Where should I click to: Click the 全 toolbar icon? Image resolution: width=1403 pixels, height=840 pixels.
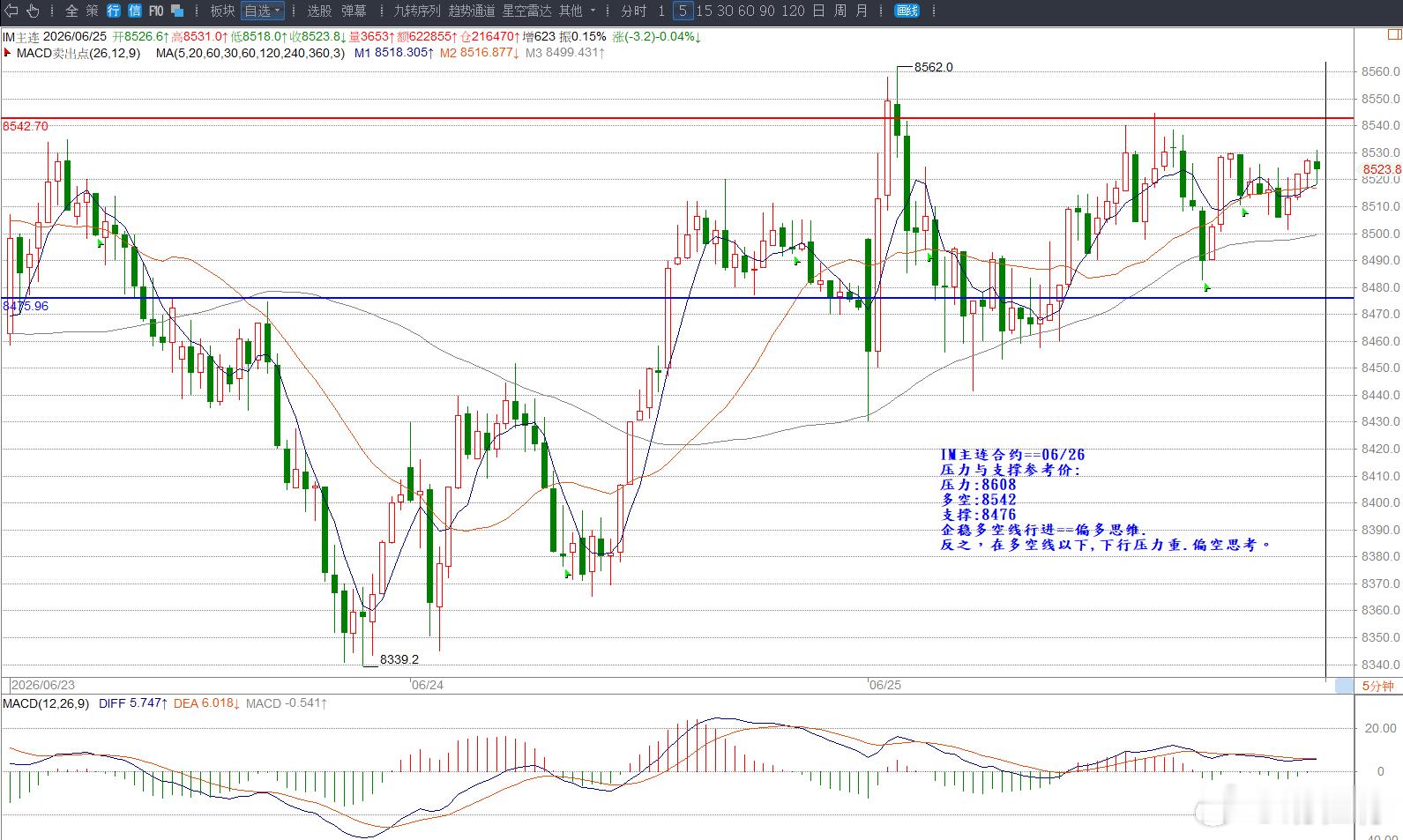[71, 11]
